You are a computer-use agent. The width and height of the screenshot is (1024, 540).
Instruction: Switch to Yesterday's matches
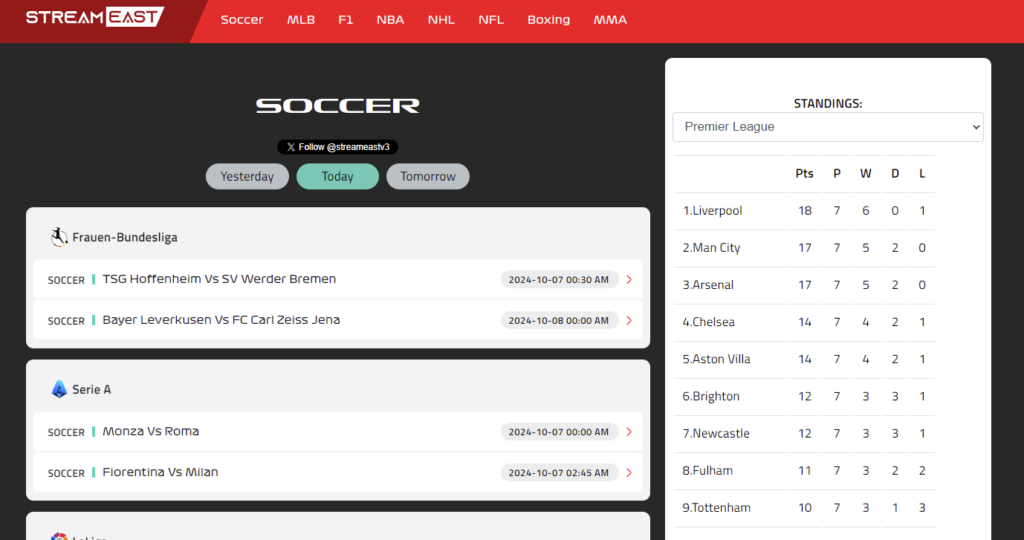pyautogui.click(x=247, y=177)
